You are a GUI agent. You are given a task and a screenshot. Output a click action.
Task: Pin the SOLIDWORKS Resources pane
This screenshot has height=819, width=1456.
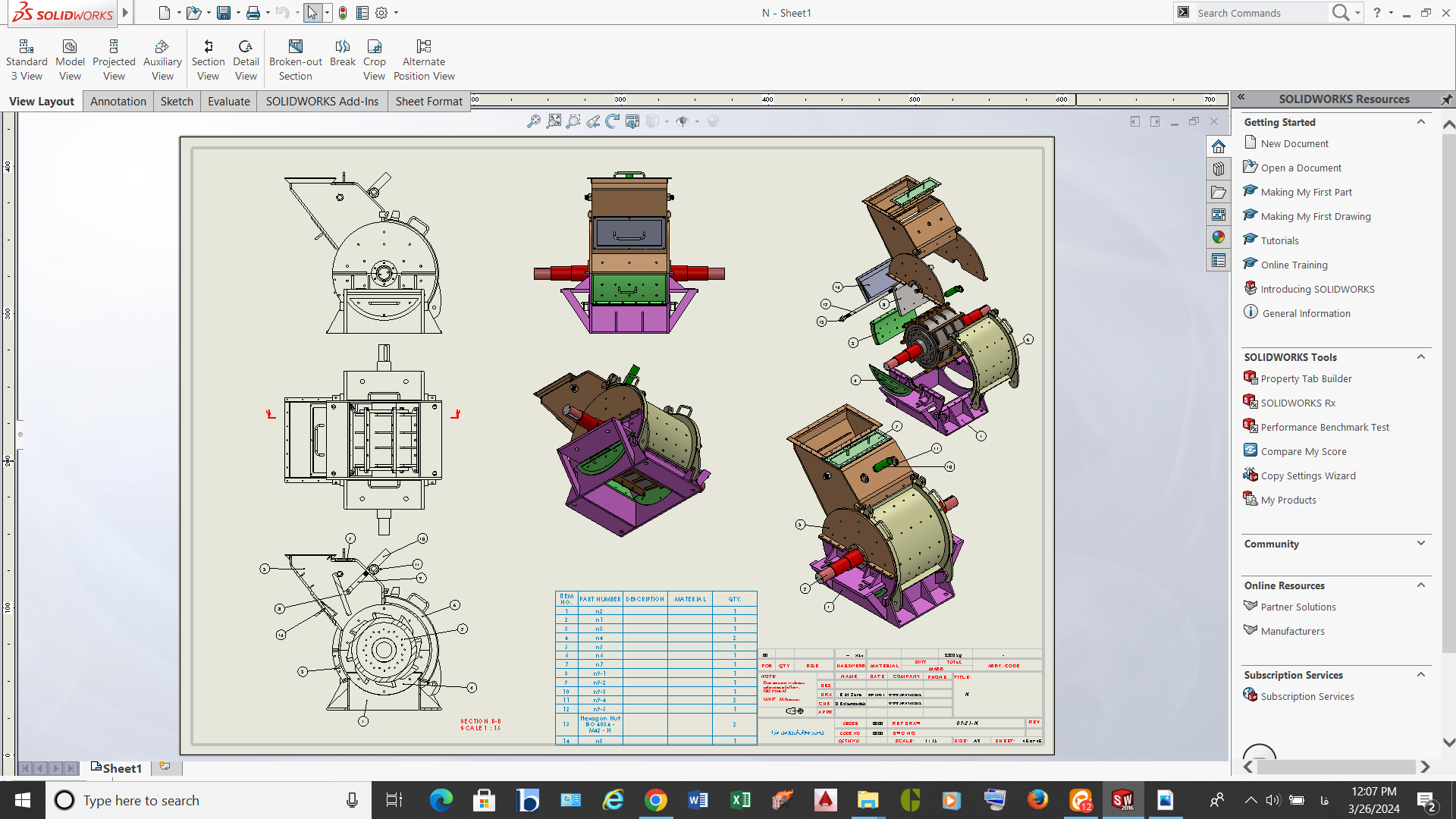tap(1446, 99)
